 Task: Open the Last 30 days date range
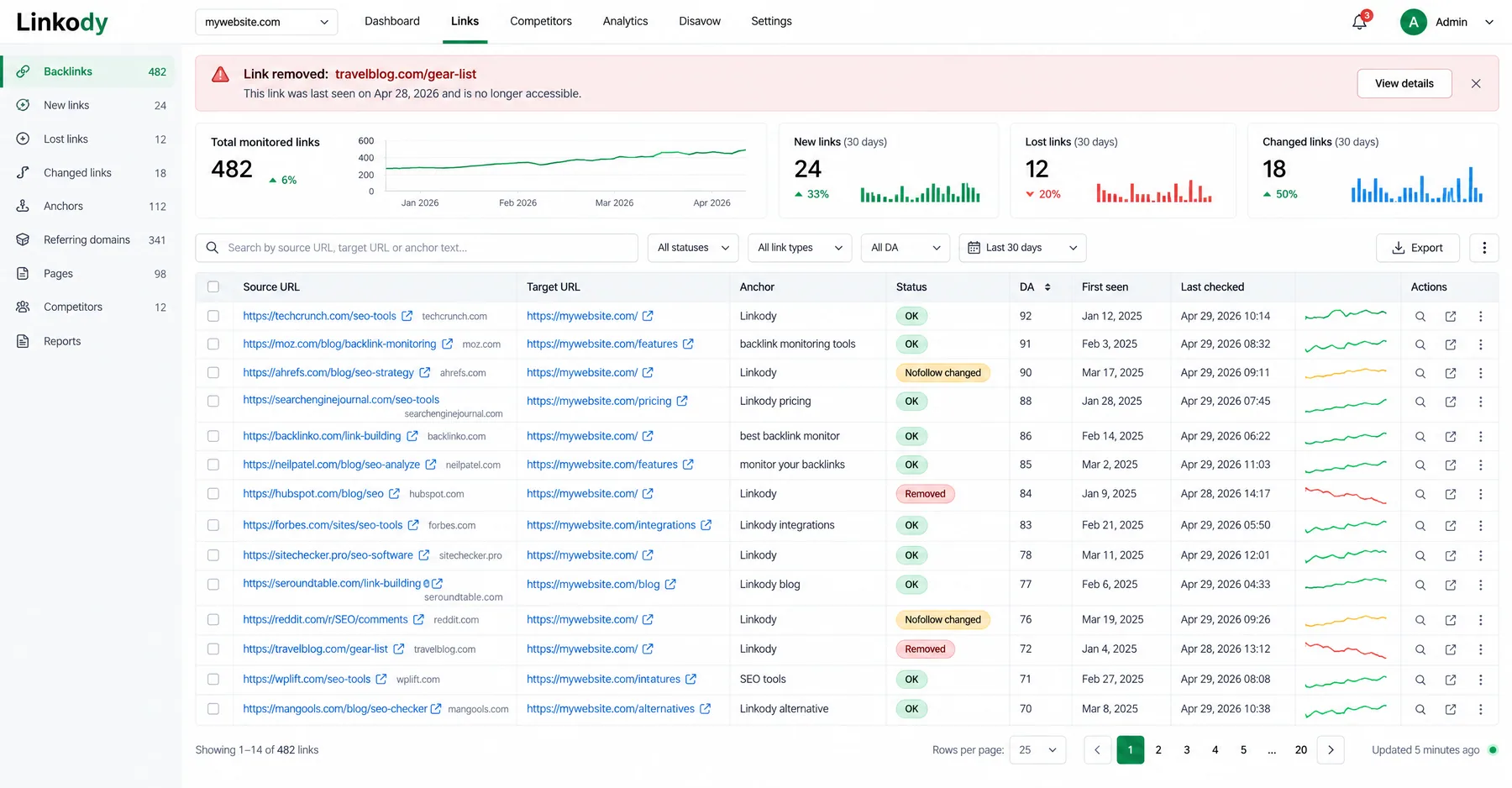pos(1022,248)
